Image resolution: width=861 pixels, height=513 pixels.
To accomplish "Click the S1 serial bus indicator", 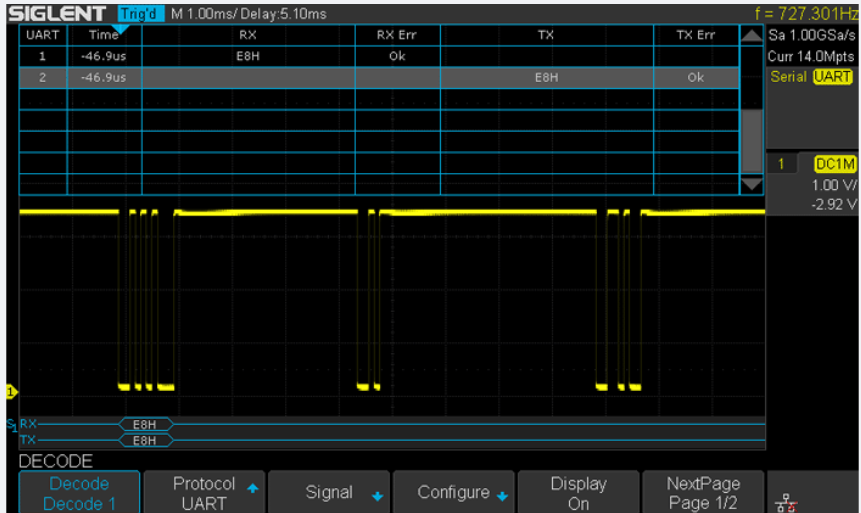I will (x=12, y=425).
